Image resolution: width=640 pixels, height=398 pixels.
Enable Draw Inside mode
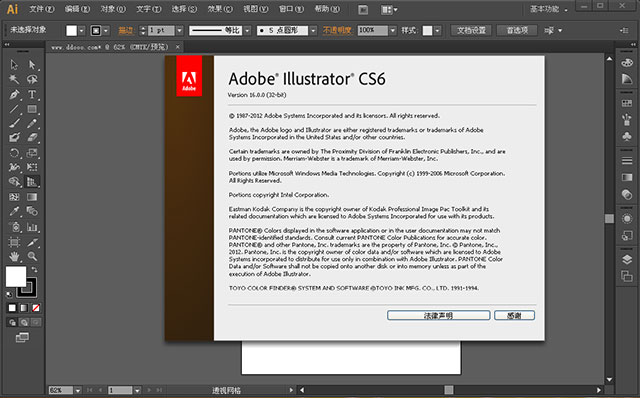36,322
